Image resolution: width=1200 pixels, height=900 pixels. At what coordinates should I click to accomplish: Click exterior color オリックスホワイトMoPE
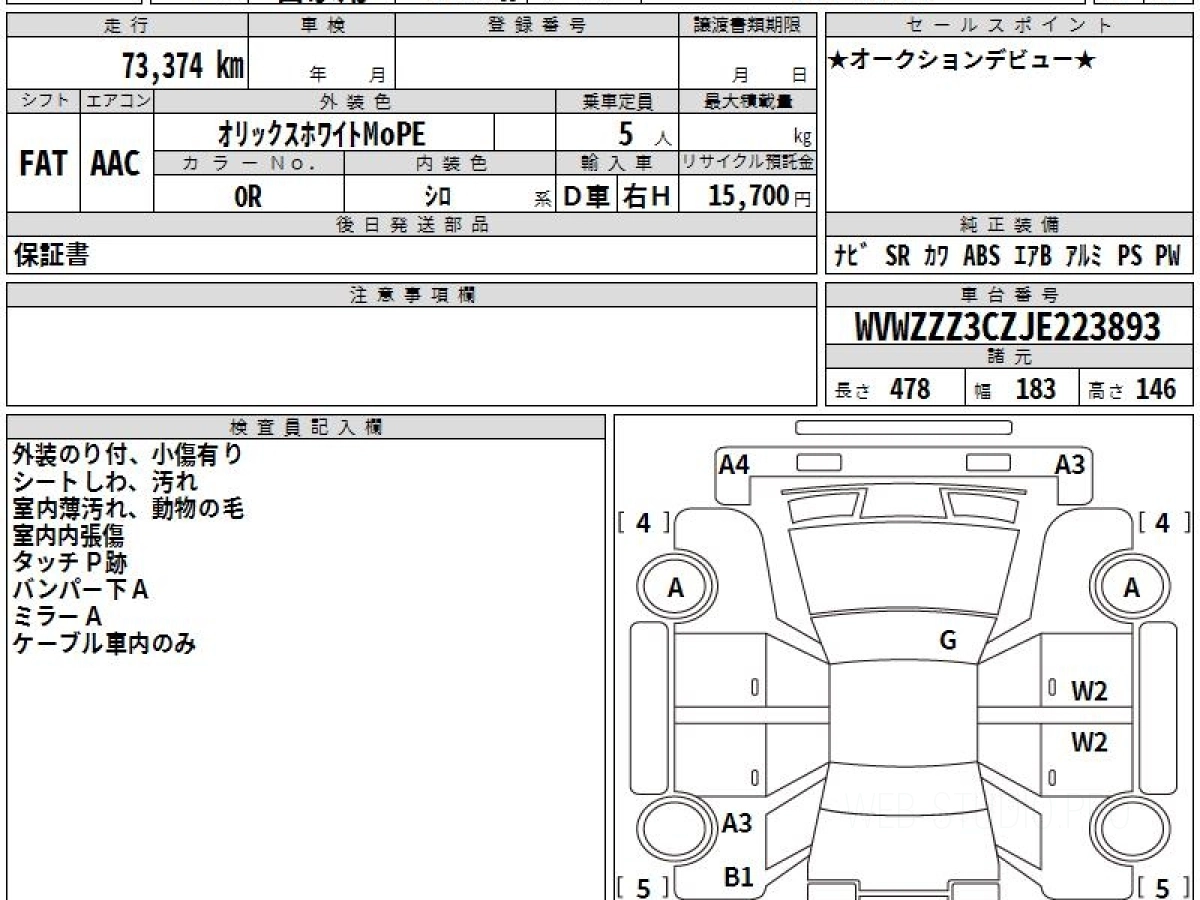tap(322, 133)
